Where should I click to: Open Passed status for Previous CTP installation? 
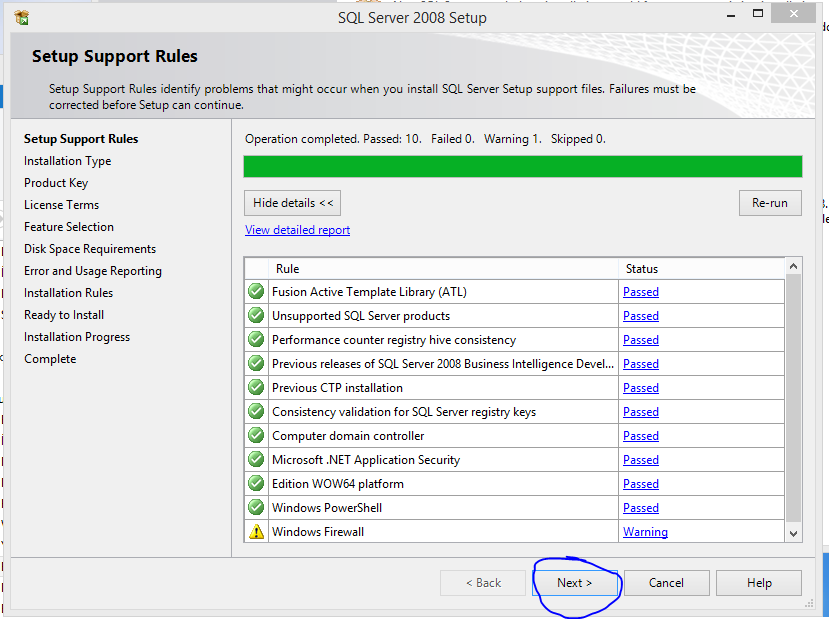coord(641,387)
